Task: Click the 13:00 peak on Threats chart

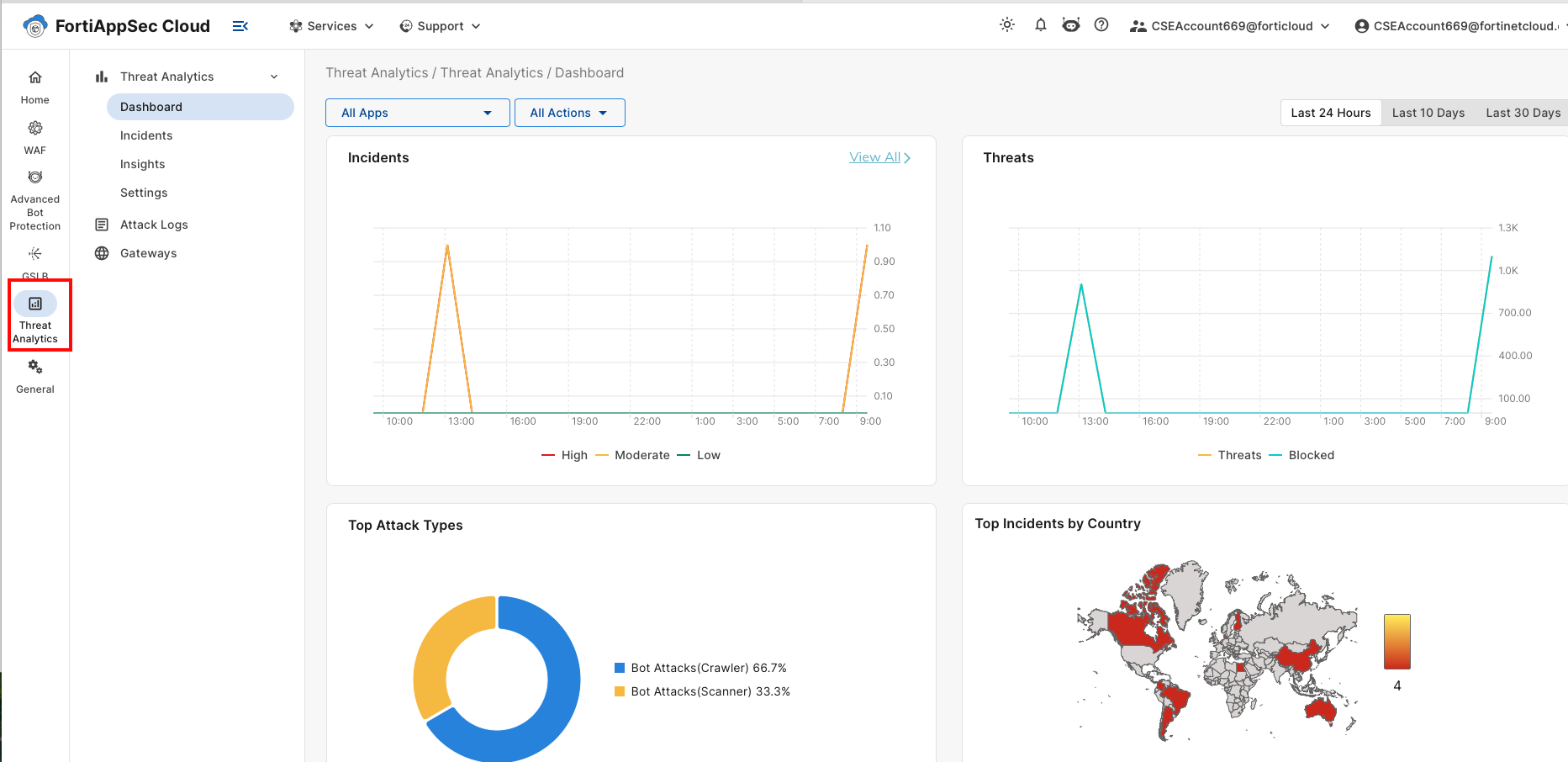Action: tap(1081, 285)
